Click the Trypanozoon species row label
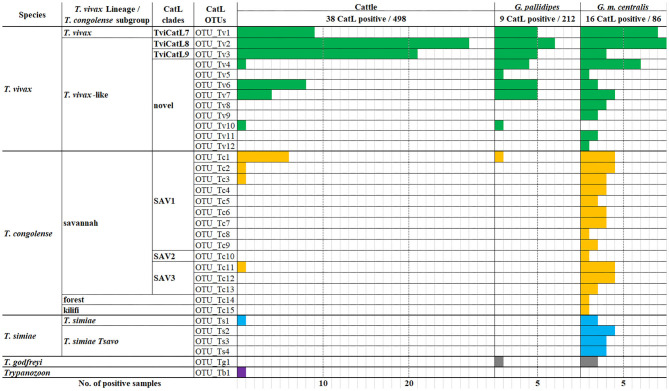 click(x=27, y=373)
